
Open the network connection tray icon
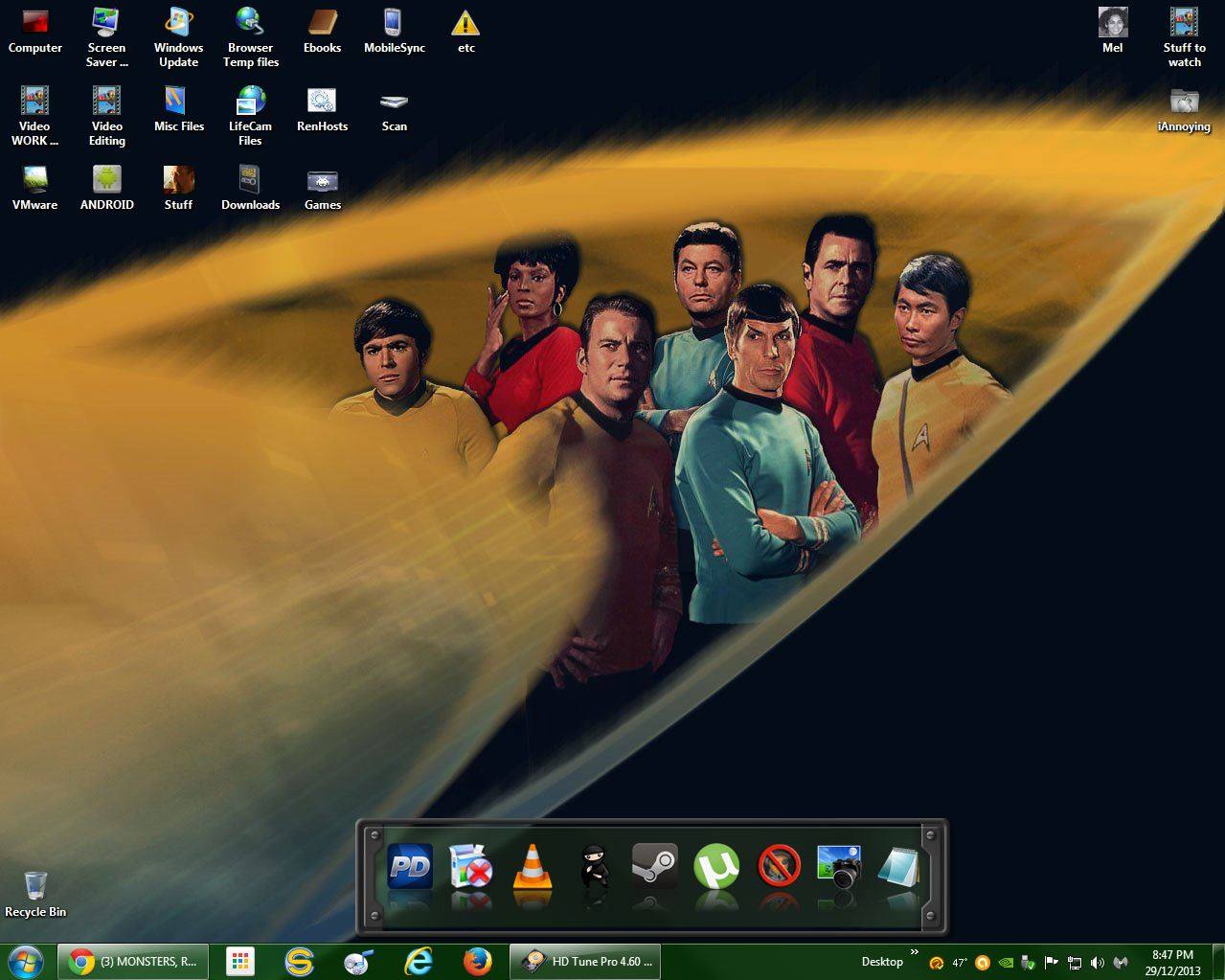click(1075, 963)
